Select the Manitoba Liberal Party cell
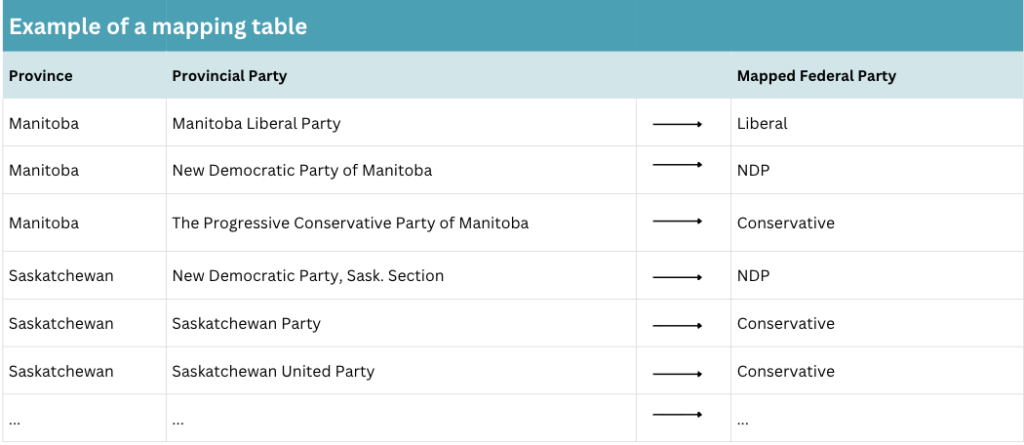Viewport: 1024px width, 445px height. pyautogui.click(x=256, y=124)
